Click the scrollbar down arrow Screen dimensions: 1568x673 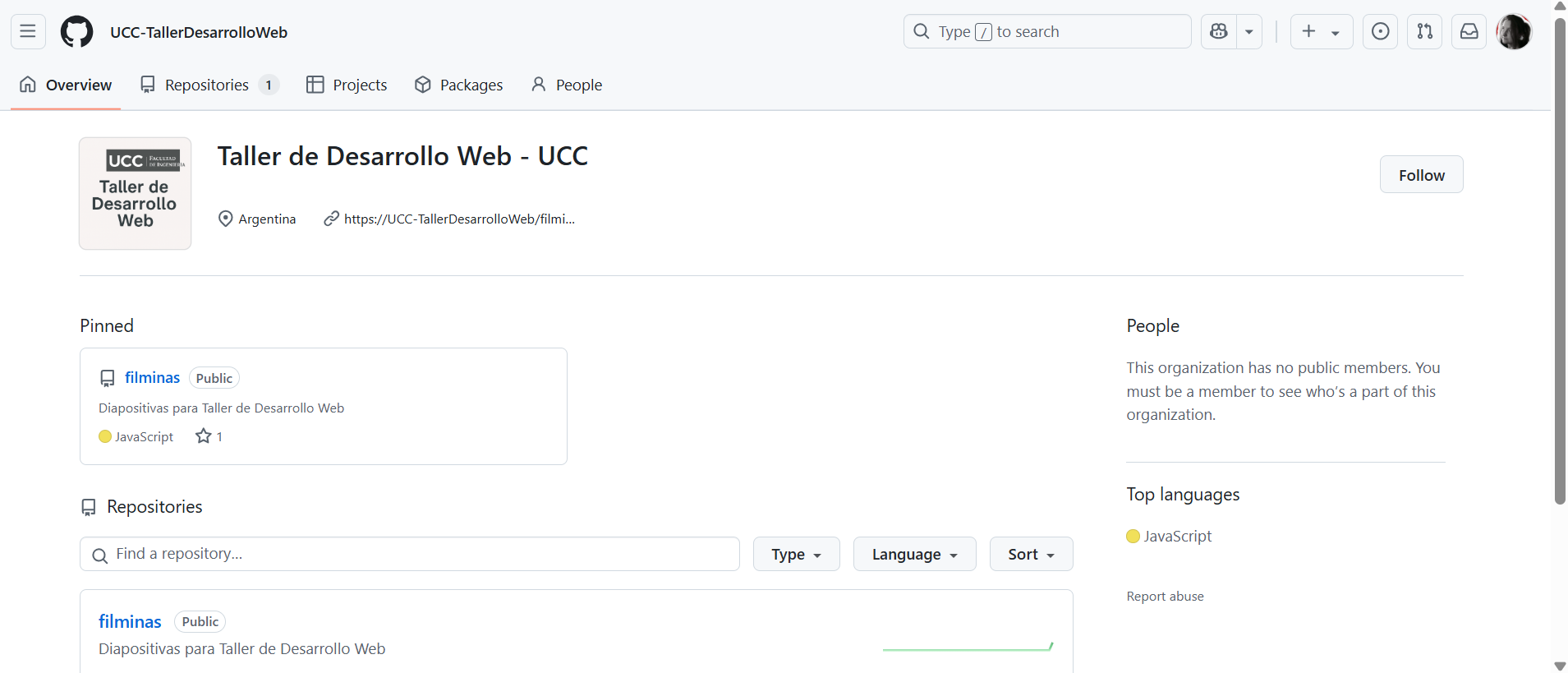1560,666
